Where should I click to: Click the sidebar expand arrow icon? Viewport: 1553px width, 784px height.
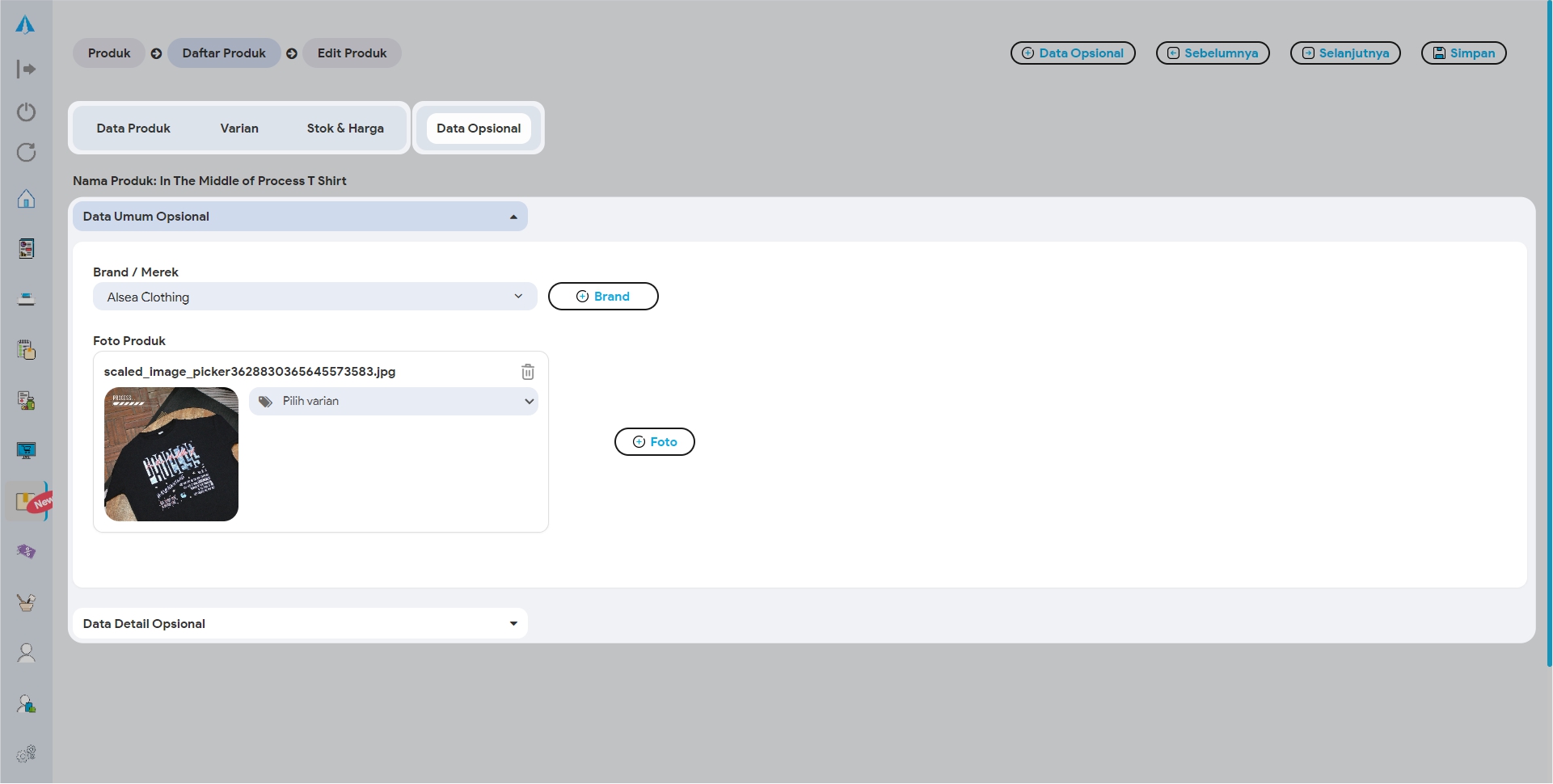click(26, 70)
